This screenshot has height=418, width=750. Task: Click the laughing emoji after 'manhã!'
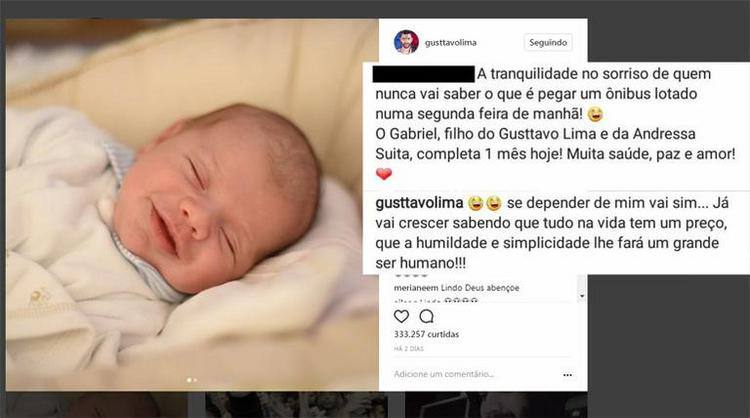[x=595, y=114]
